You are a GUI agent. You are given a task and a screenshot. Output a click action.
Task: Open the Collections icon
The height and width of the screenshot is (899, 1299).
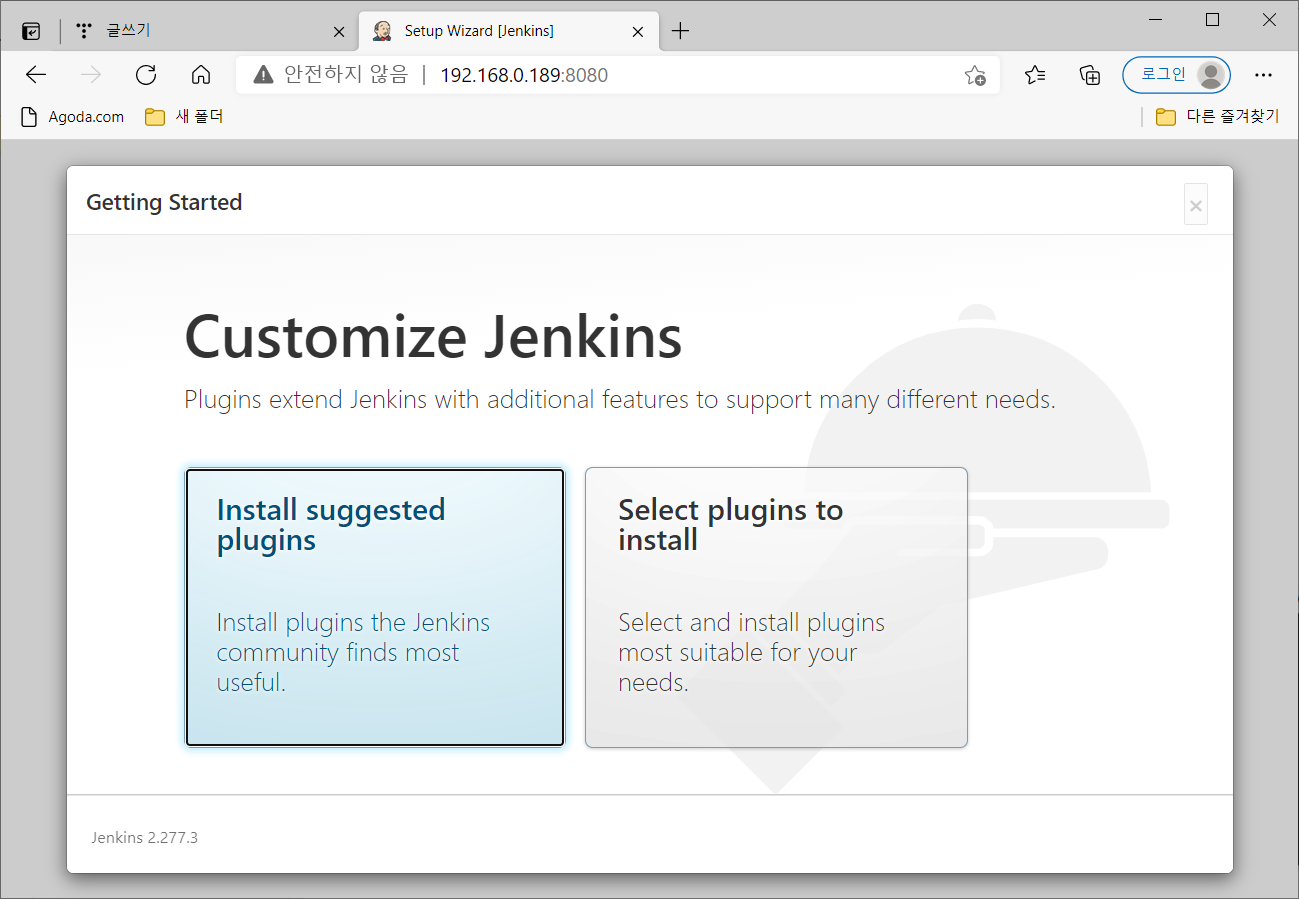click(1090, 75)
